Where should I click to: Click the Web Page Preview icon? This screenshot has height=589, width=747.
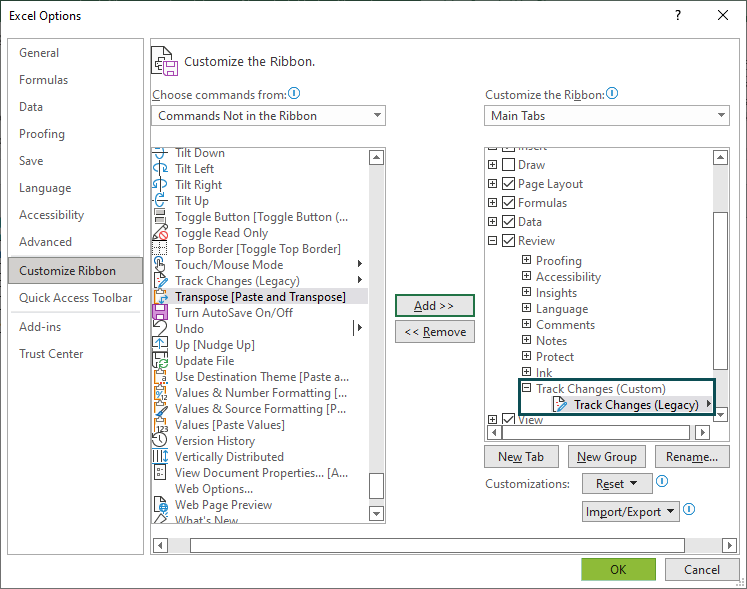click(160, 505)
